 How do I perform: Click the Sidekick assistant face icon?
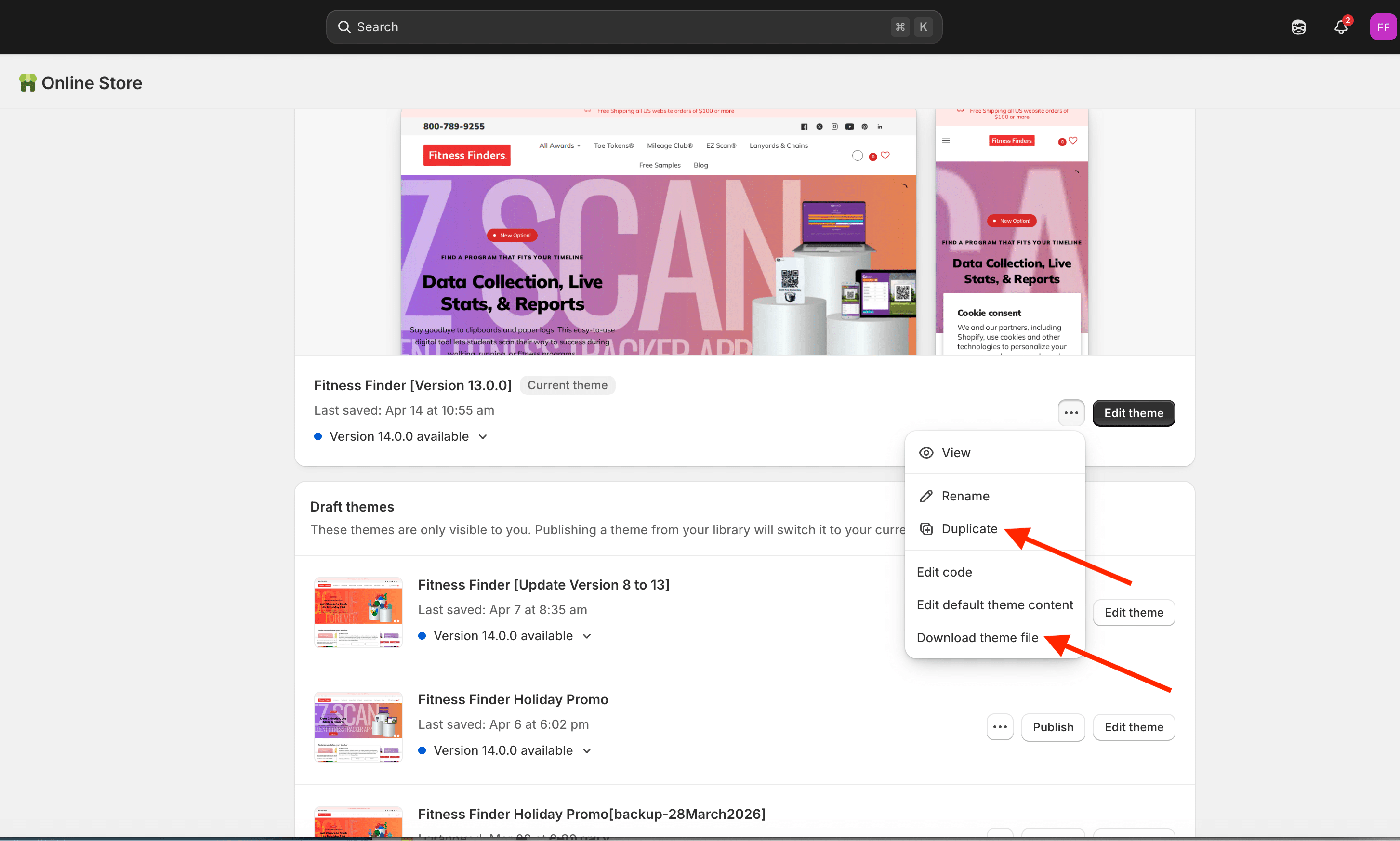click(x=1298, y=26)
